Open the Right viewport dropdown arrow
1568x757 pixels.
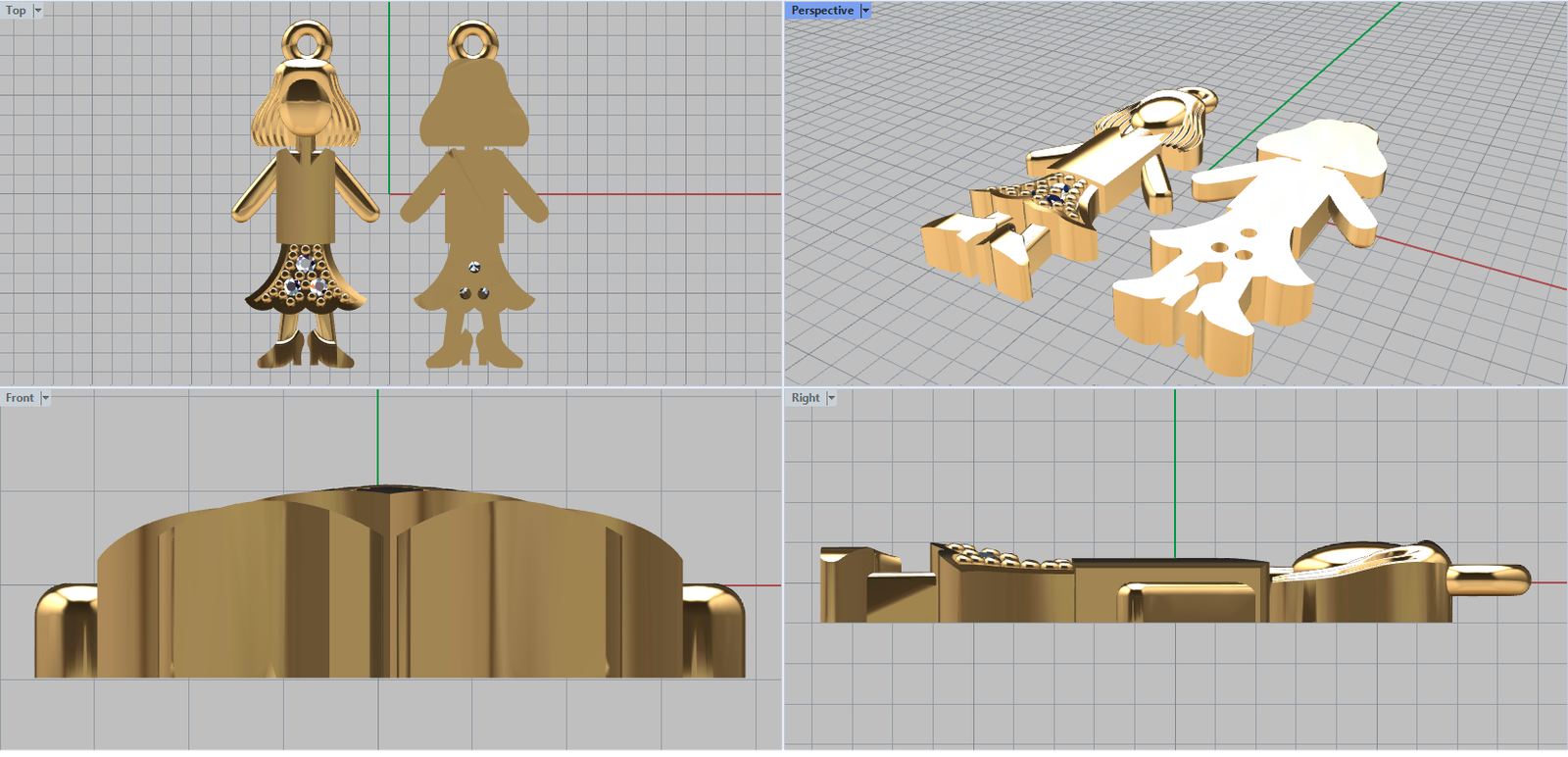[831, 398]
